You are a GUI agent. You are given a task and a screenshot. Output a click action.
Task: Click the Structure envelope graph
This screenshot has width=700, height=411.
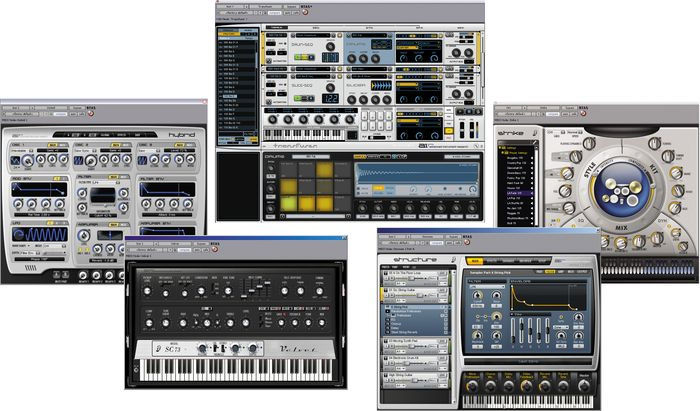pyautogui.click(x=548, y=296)
